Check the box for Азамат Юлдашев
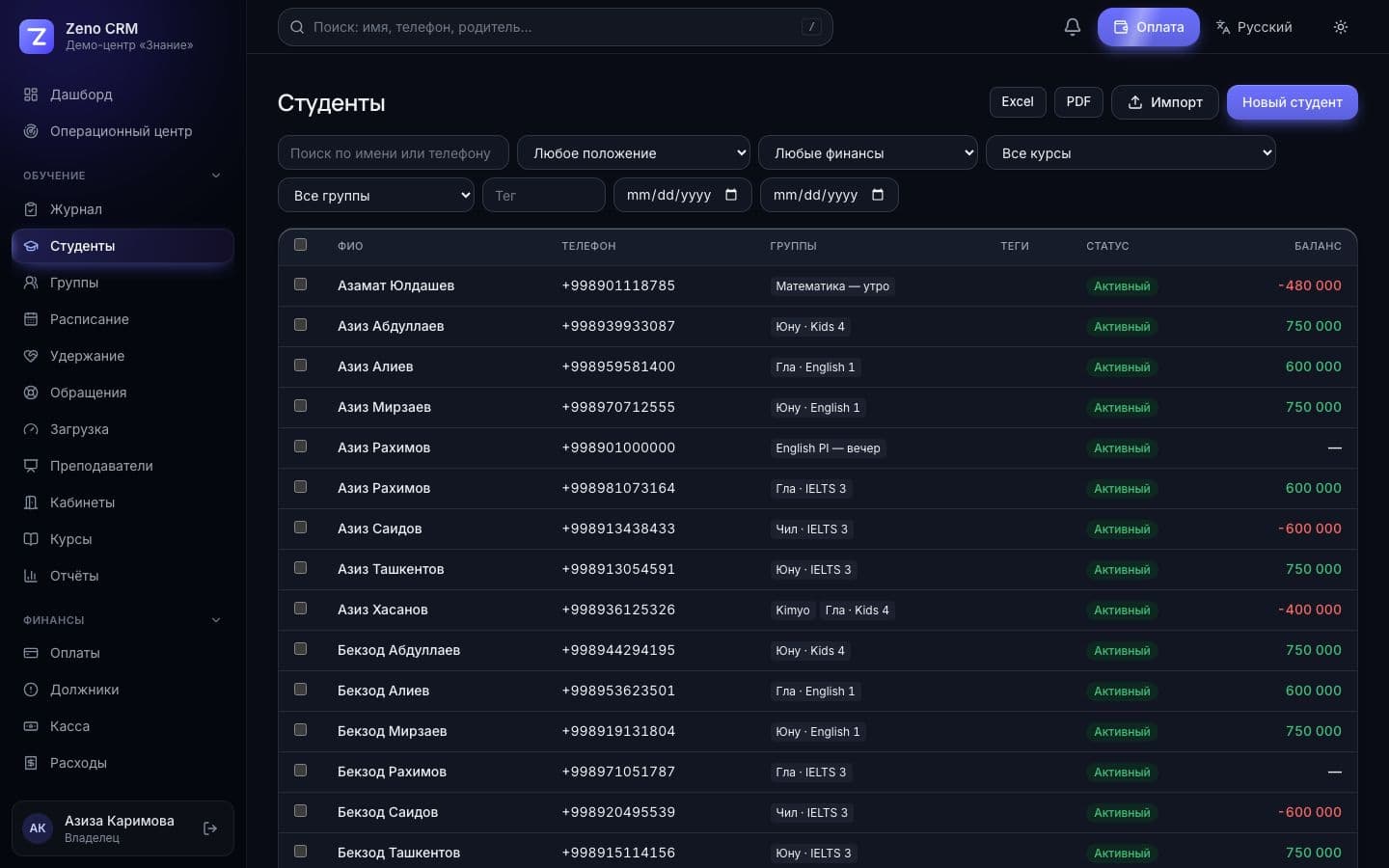This screenshot has width=1389, height=868. coord(300,285)
